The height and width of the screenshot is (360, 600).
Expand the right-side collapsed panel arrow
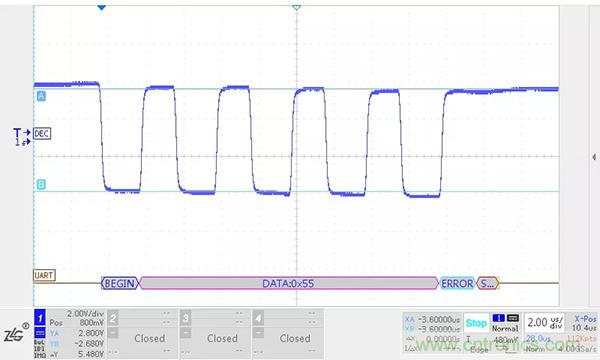coord(594,157)
